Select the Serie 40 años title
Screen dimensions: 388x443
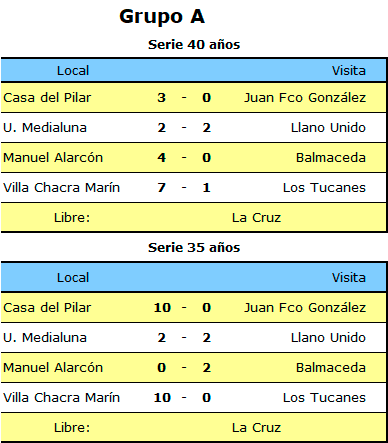point(194,45)
